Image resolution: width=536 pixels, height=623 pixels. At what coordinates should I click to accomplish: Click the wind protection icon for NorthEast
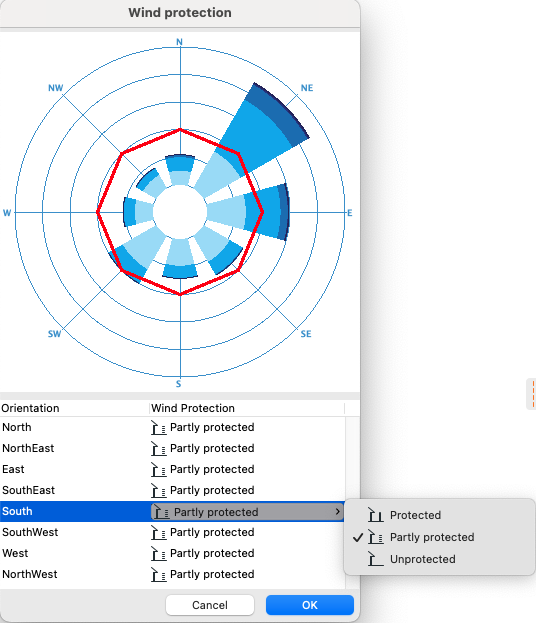[159, 449]
